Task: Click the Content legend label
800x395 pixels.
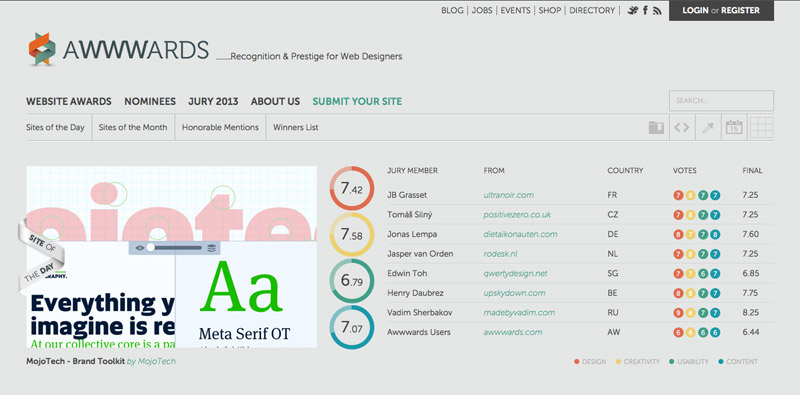Action: (x=742, y=362)
